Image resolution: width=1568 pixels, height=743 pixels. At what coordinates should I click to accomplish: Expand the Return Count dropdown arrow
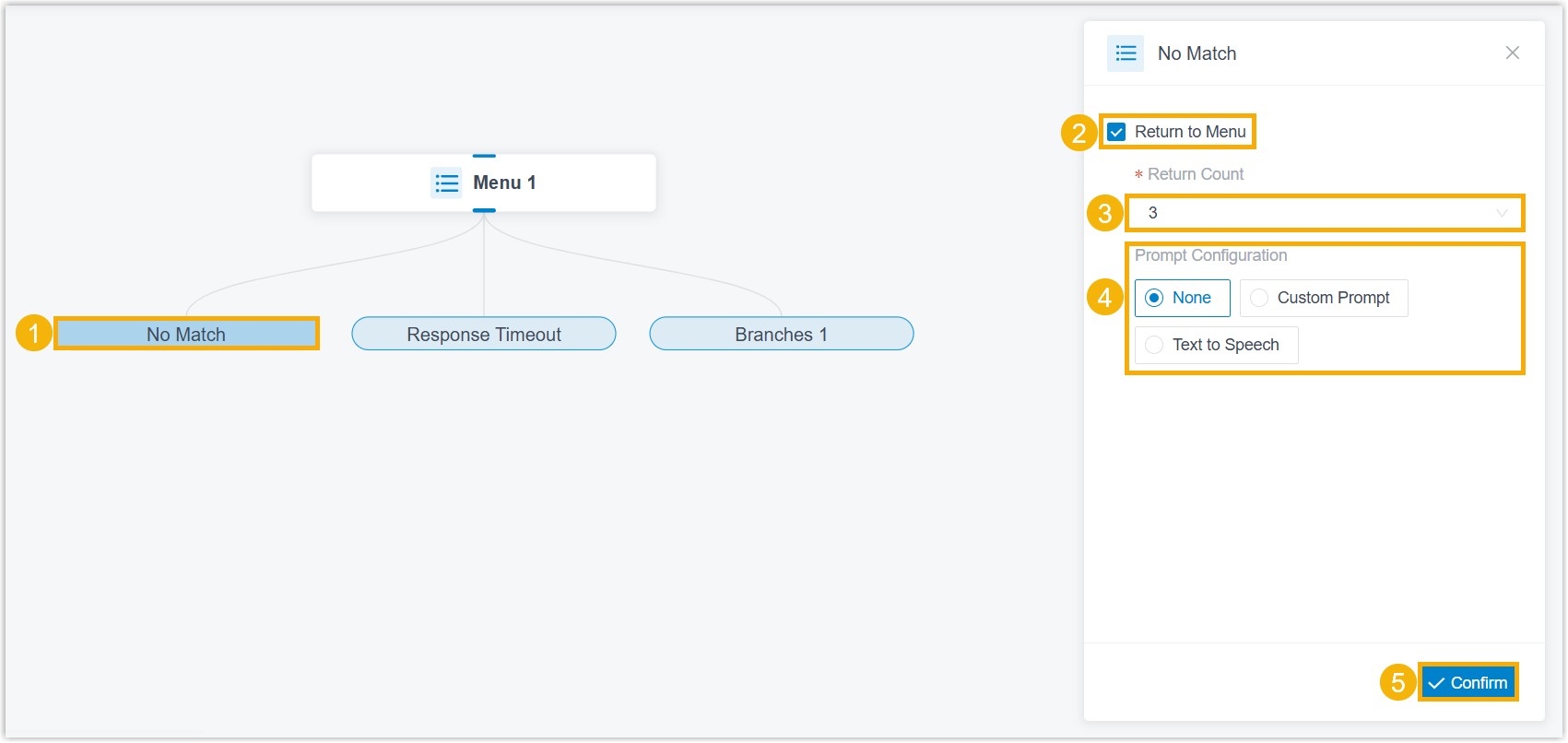1502,213
